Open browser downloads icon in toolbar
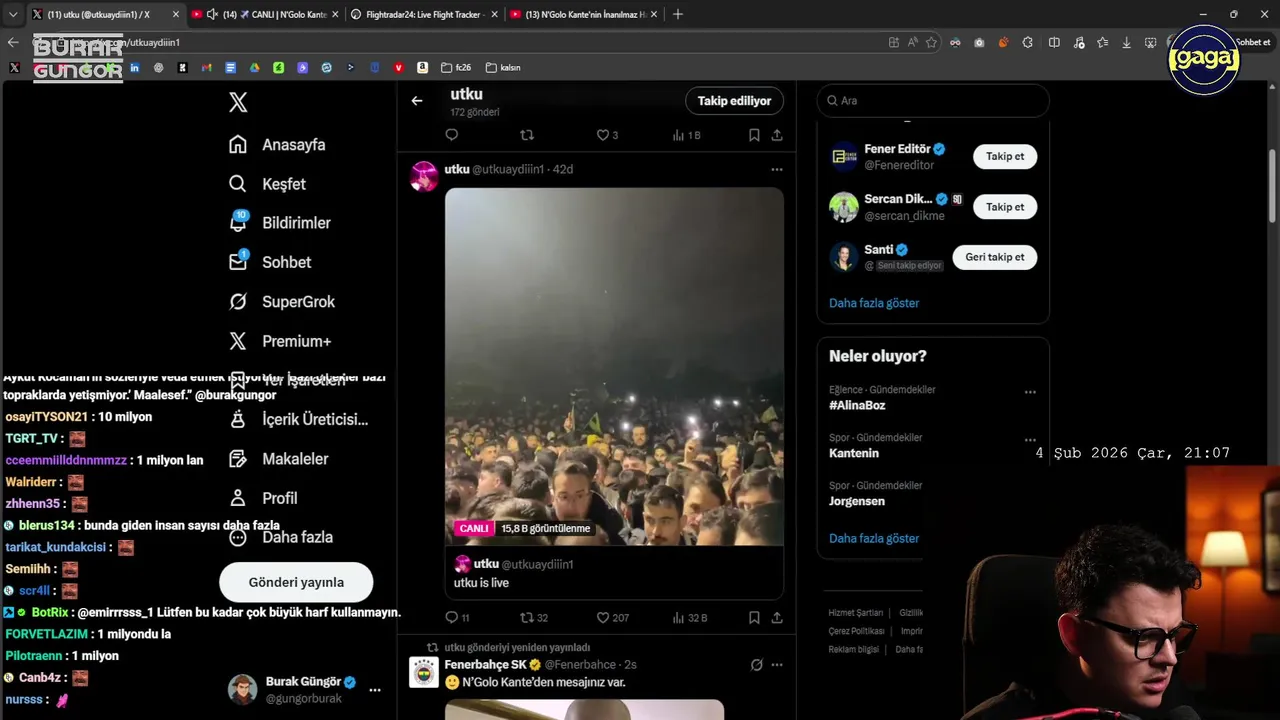This screenshot has width=1280, height=720. click(x=1127, y=42)
